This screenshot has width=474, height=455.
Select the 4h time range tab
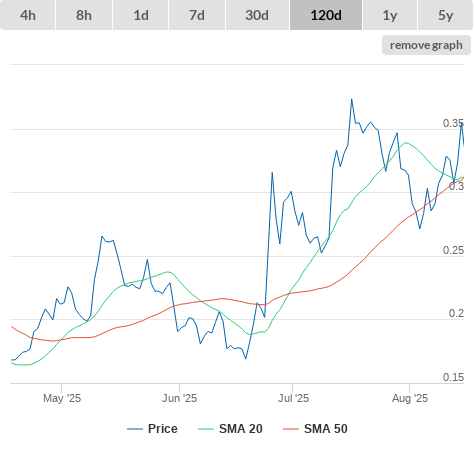pyautogui.click(x=28, y=15)
